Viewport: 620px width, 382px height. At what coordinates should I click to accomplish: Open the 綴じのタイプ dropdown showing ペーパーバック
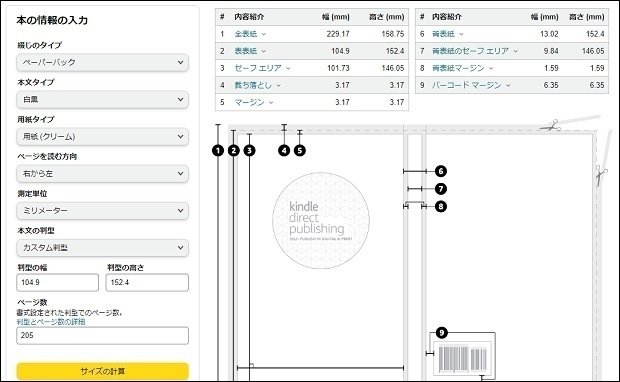[102, 62]
